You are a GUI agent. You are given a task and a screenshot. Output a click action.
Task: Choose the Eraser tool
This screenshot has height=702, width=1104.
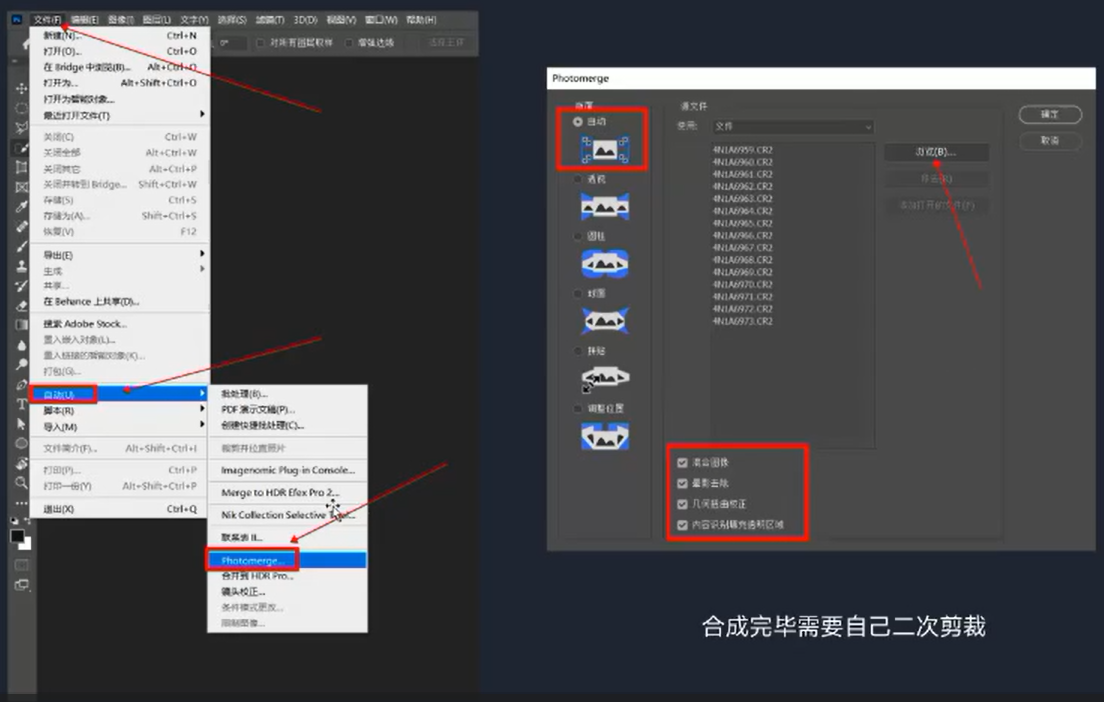click(21, 305)
